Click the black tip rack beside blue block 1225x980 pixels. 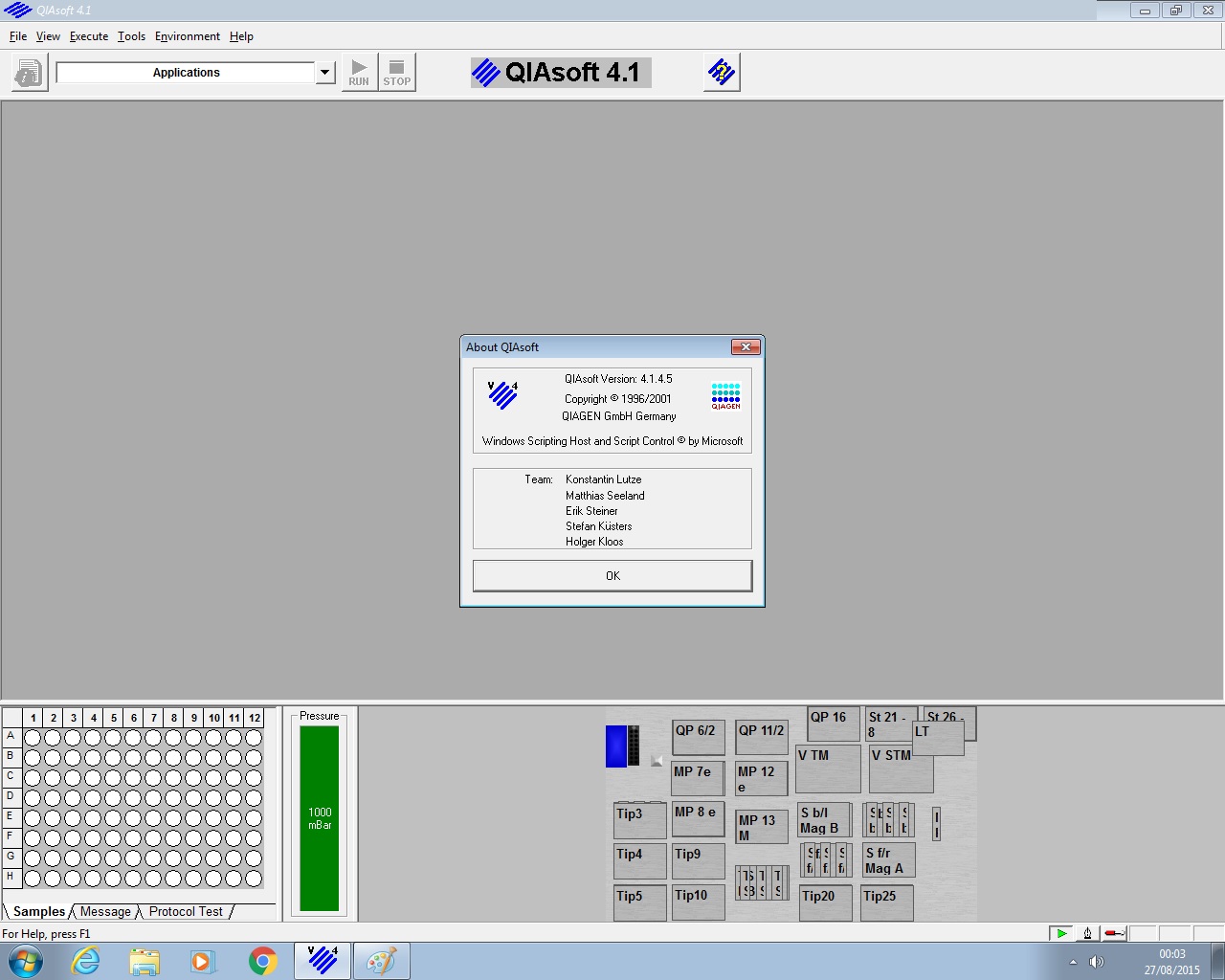[x=634, y=745]
